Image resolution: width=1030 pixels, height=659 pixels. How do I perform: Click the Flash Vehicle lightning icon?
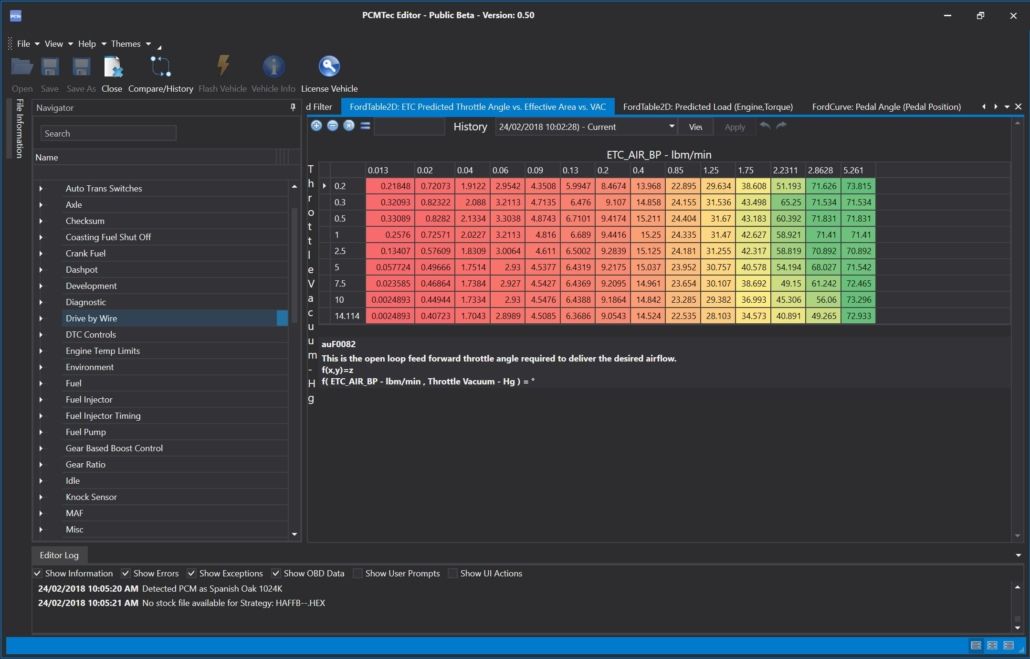pyautogui.click(x=223, y=66)
